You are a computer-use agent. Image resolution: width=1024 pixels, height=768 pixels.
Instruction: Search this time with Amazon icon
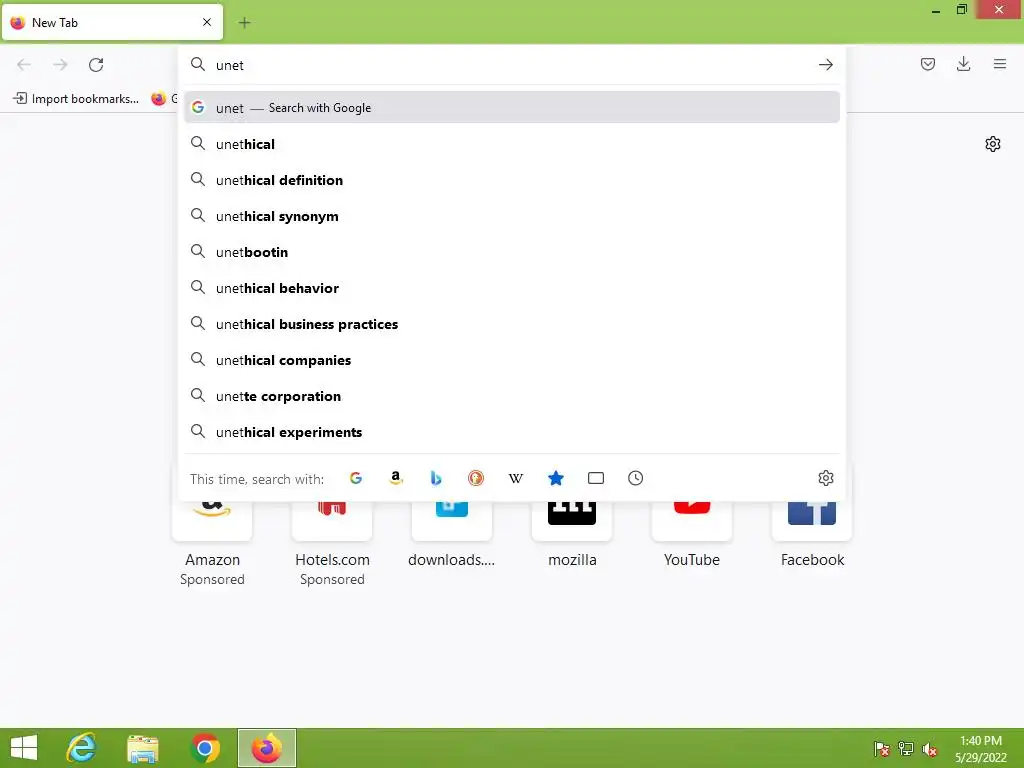click(396, 478)
